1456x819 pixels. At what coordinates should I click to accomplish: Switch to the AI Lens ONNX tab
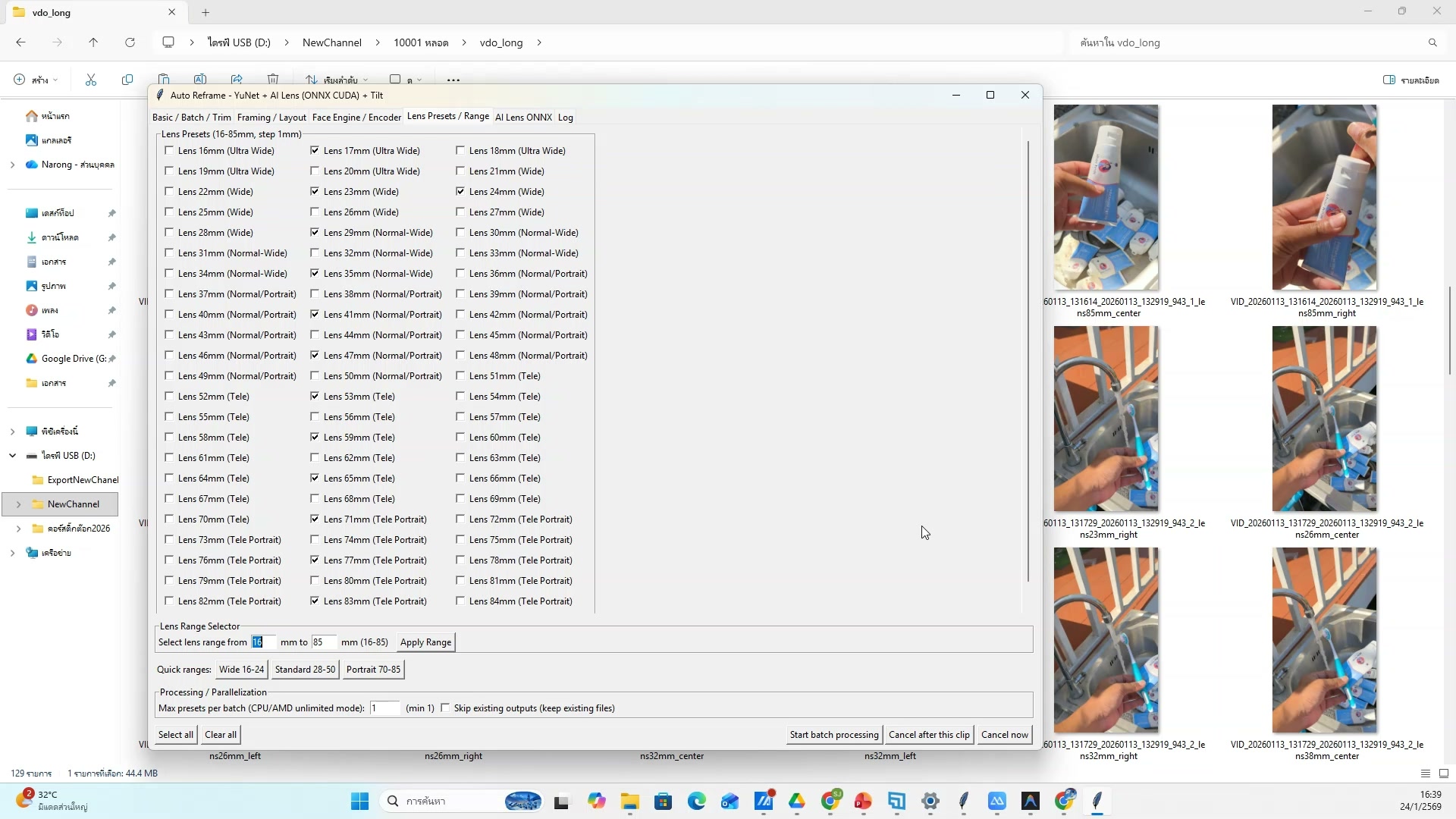click(523, 117)
